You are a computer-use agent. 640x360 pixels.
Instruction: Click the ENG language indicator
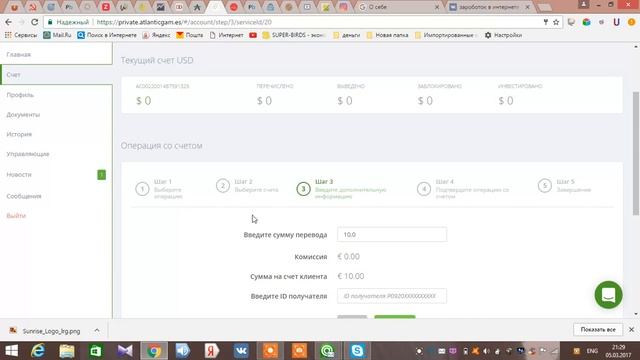tap(592, 351)
